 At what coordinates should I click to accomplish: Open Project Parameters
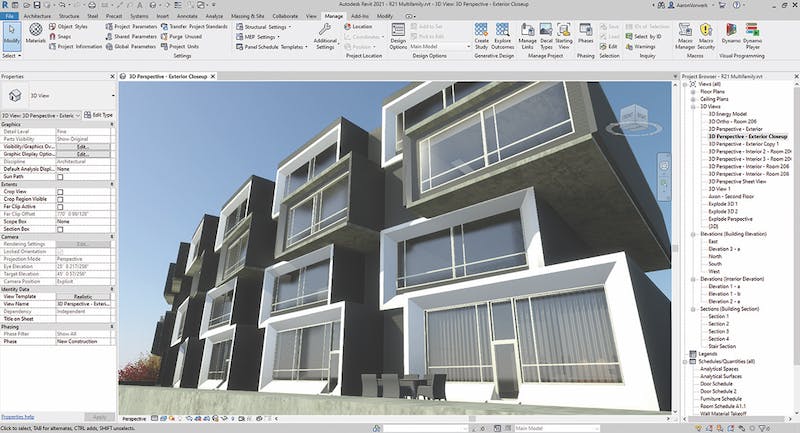pyautogui.click(x=131, y=27)
